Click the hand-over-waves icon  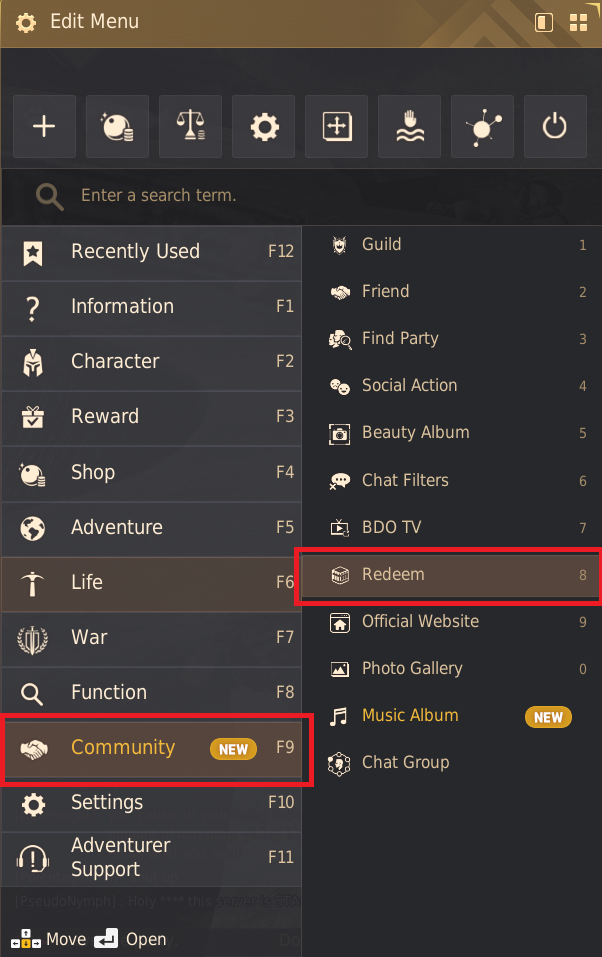[409, 127]
